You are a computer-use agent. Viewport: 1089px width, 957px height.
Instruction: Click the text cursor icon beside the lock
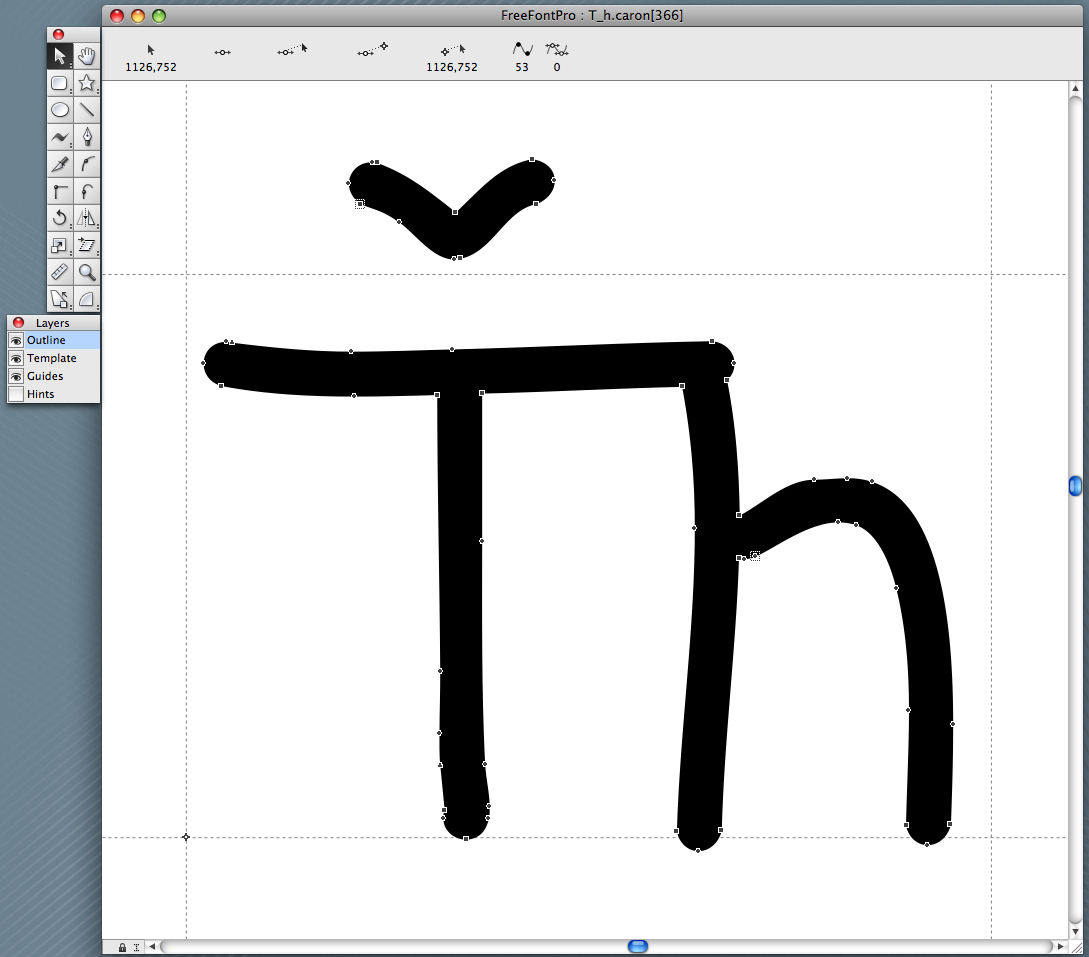click(137, 947)
